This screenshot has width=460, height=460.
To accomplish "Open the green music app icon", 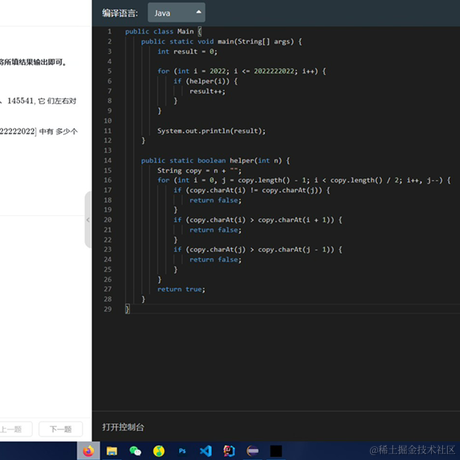I will point(159,451).
